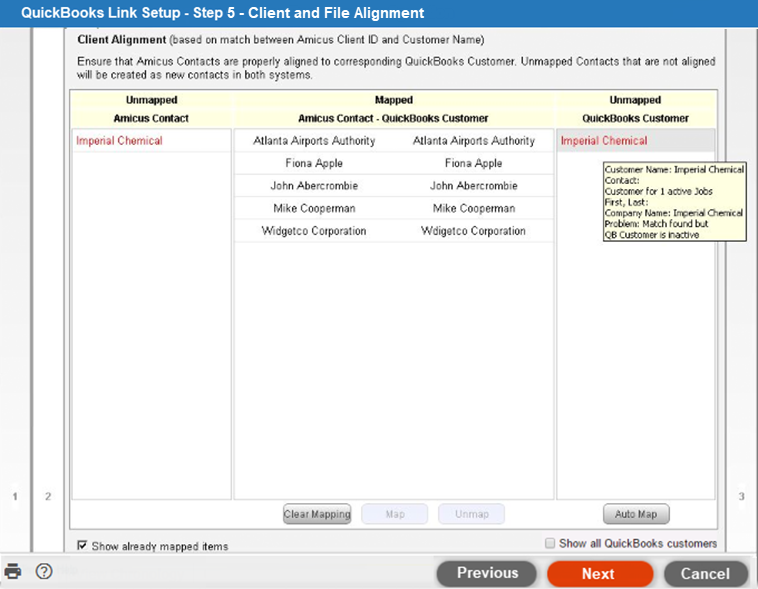Click the Map button

pyautogui.click(x=395, y=514)
